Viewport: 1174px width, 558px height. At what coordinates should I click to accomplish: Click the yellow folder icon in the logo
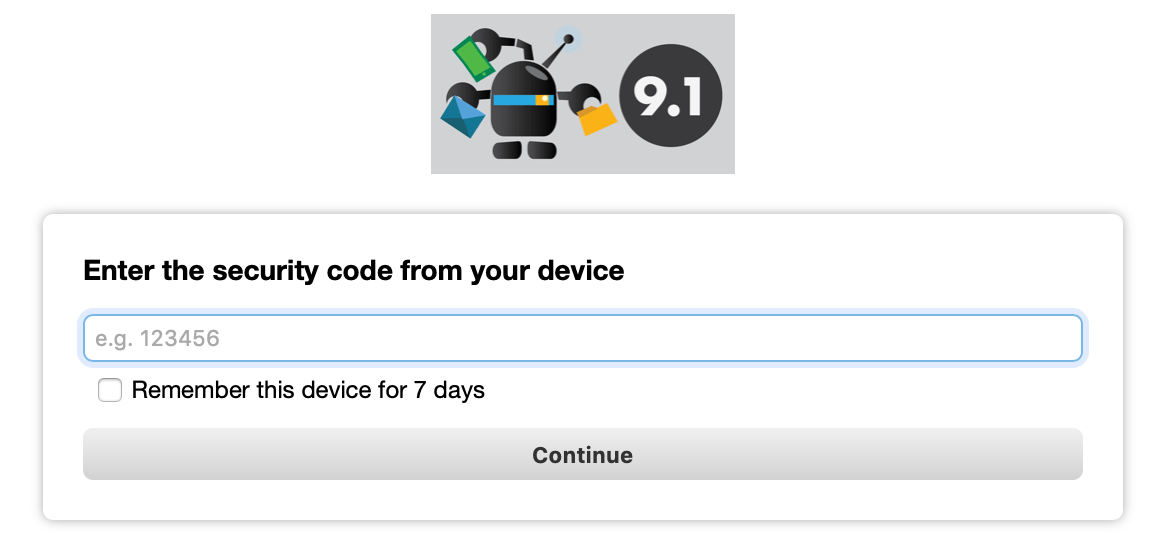click(x=597, y=119)
